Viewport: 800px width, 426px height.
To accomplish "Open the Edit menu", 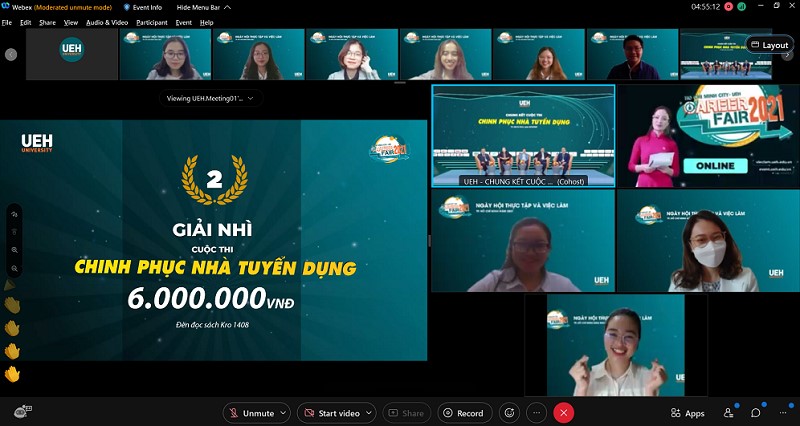I will 26,22.
